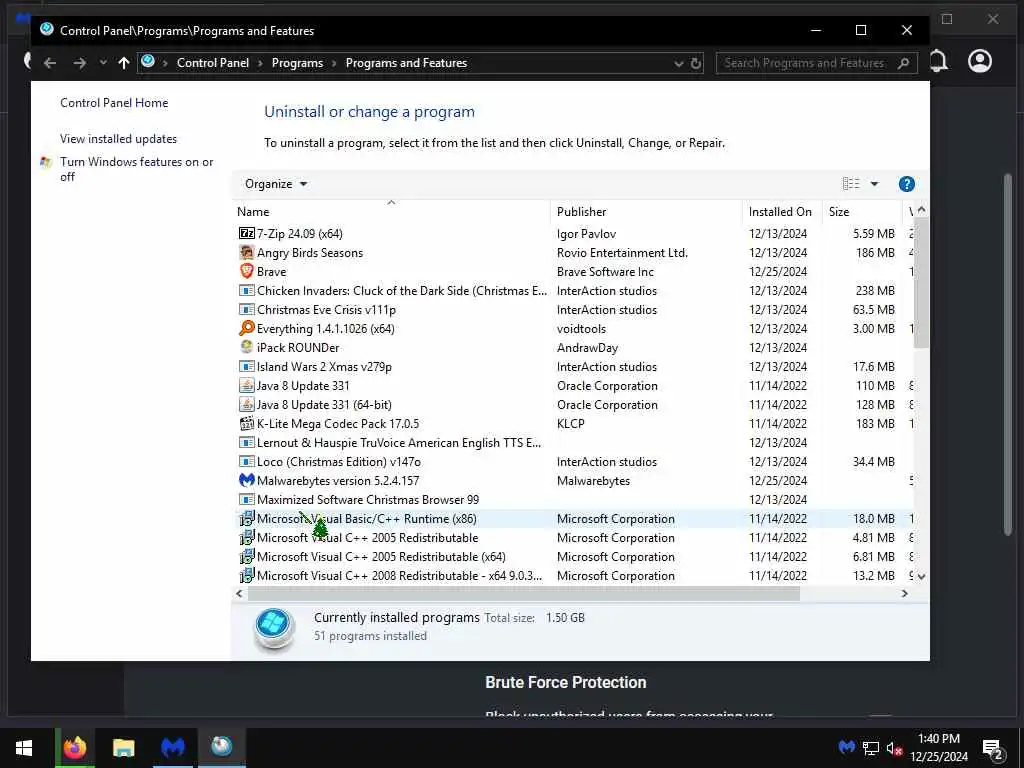Open the Programs and Features help icon
Screen dimensions: 1024x768
click(x=906, y=184)
